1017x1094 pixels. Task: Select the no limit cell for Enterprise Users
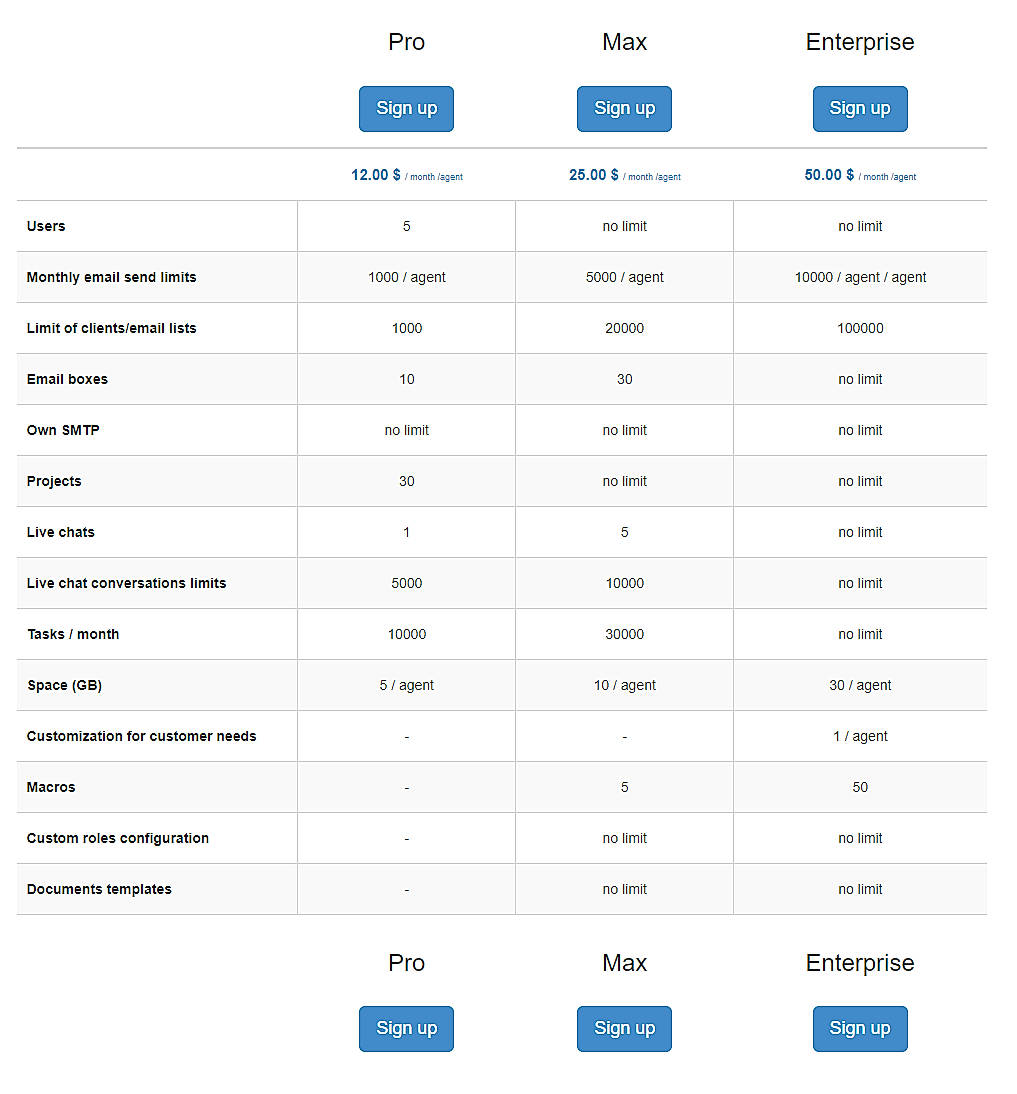coord(860,226)
